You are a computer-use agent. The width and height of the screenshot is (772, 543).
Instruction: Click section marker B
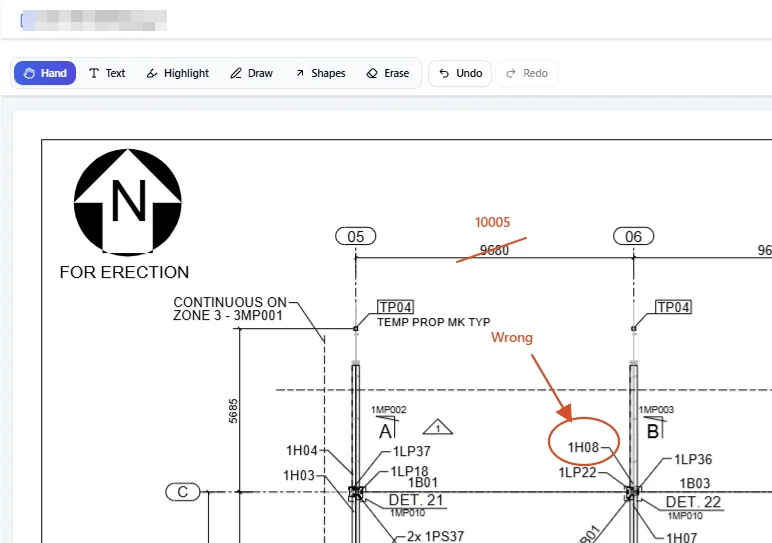click(x=652, y=431)
